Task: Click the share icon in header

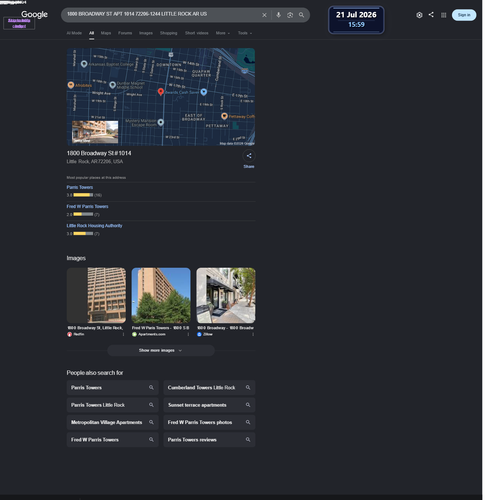Action: point(431,15)
